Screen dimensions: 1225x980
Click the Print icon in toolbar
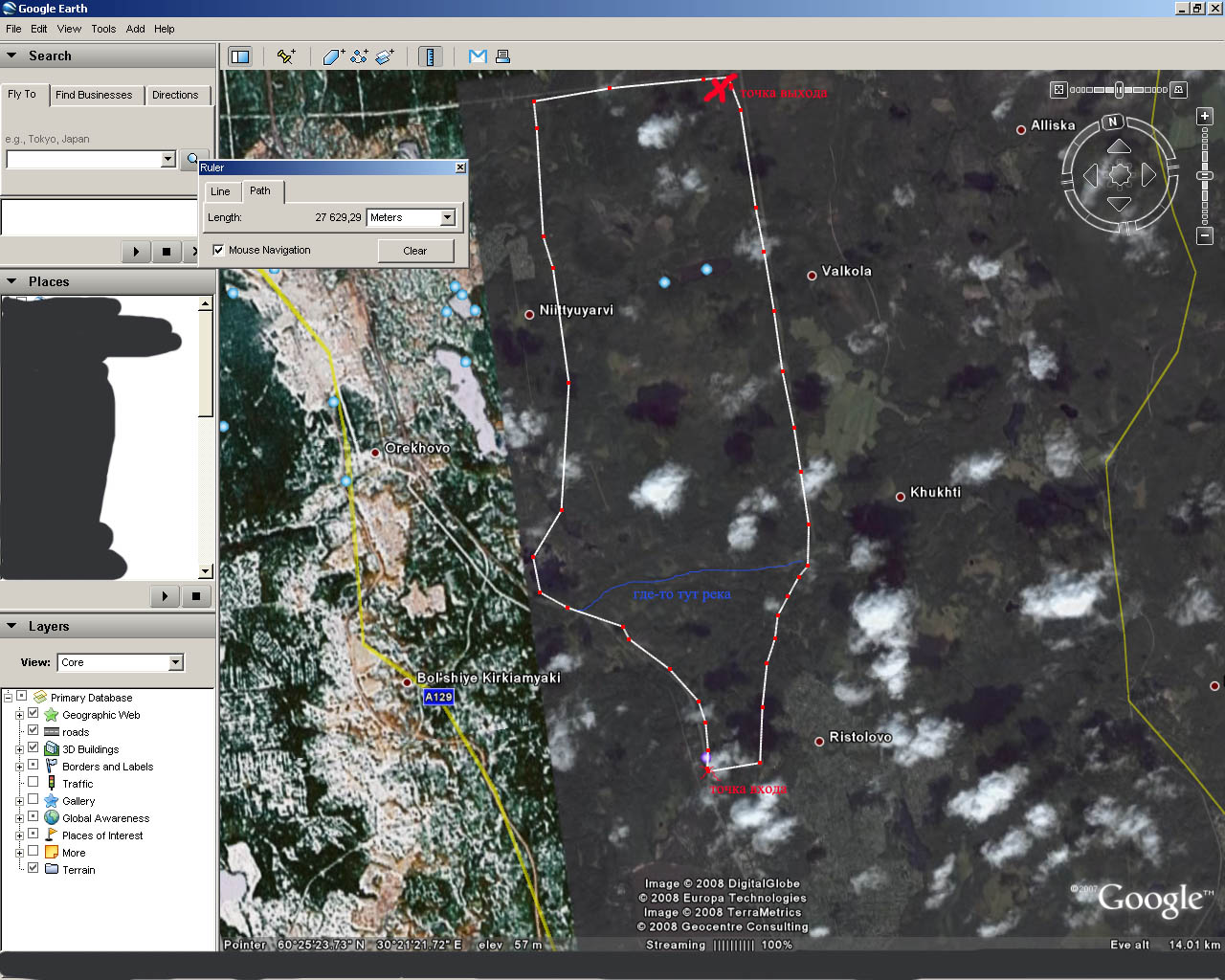point(502,56)
